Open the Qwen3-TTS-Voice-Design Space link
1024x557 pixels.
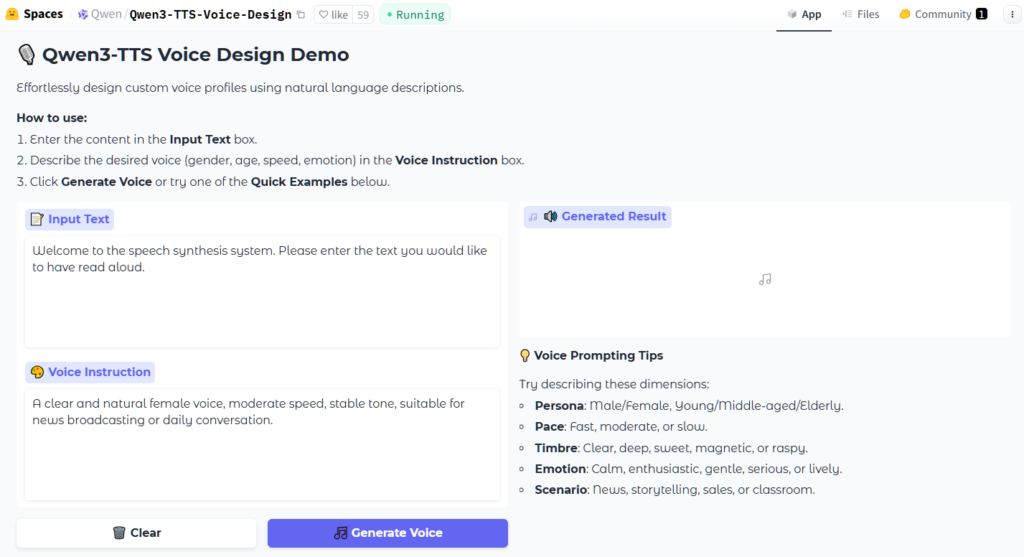(210, 15)
